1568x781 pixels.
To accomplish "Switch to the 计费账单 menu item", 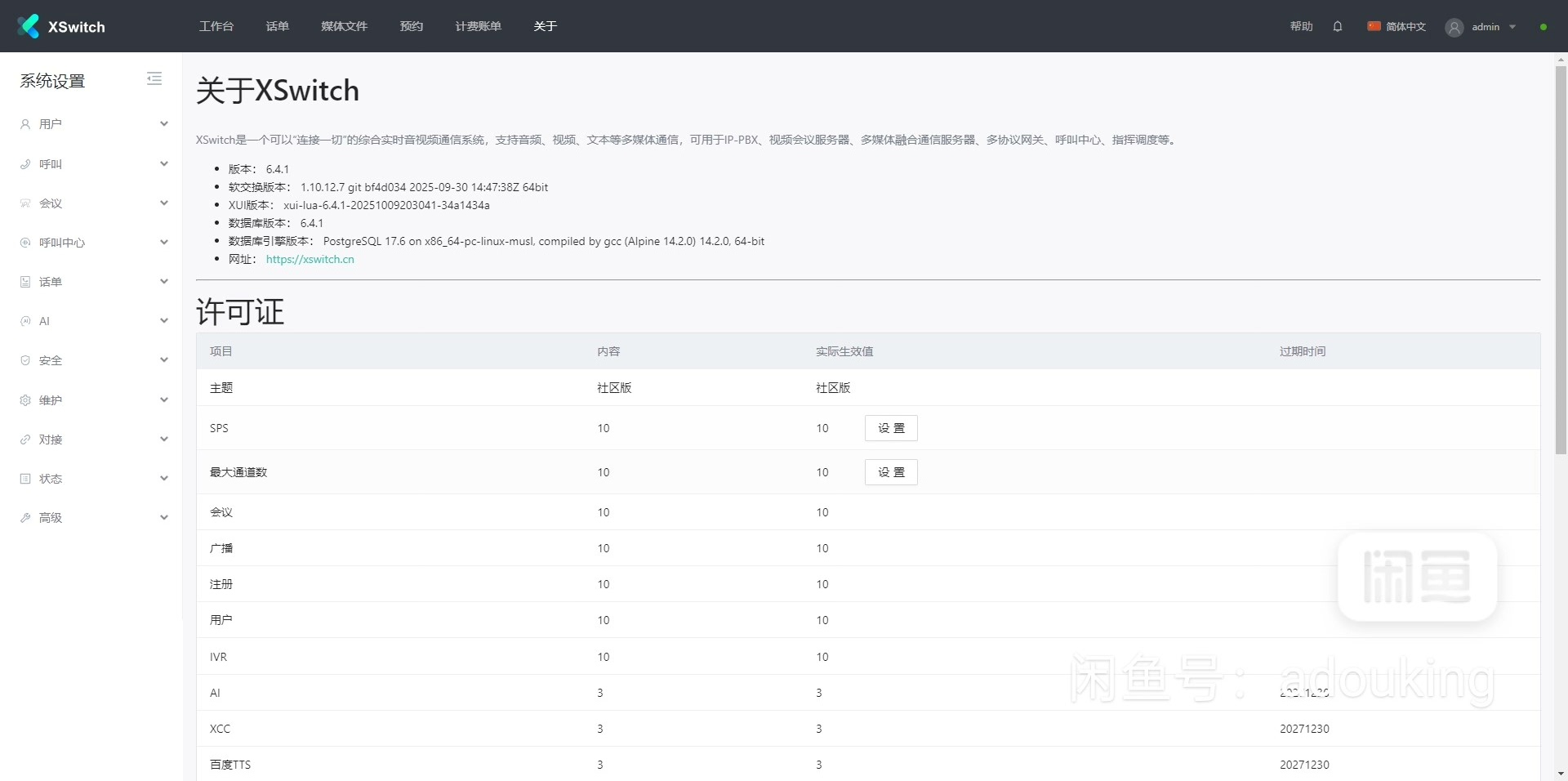I will [478, 26].
